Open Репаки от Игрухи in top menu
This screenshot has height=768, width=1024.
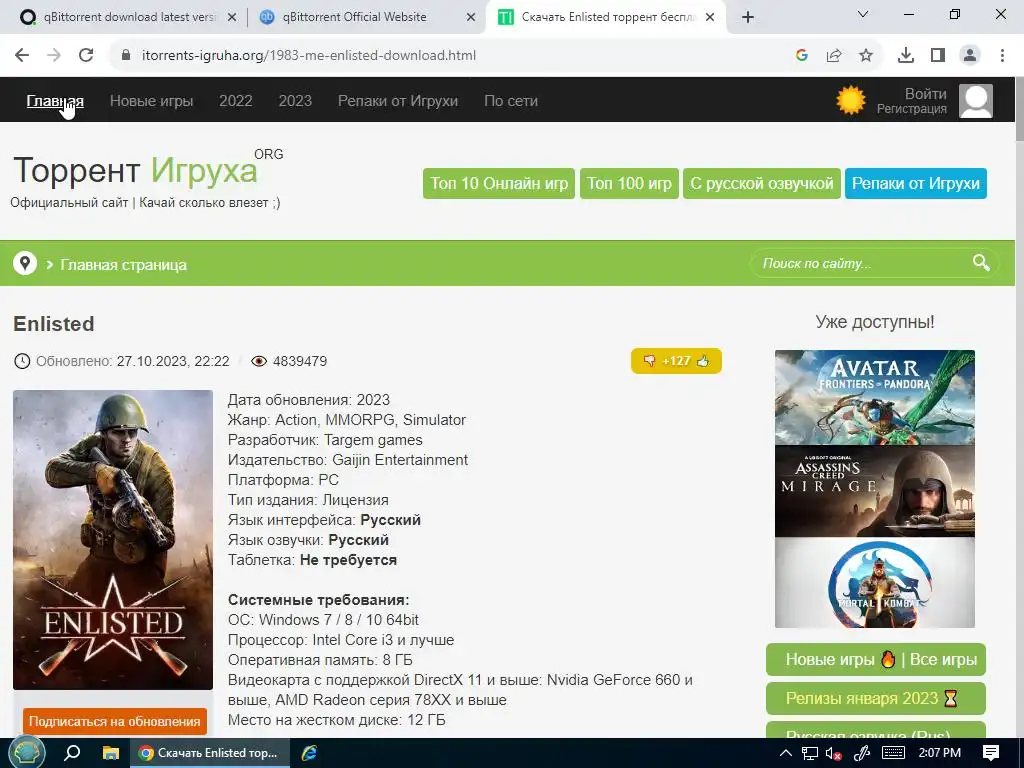coord(398,101)
